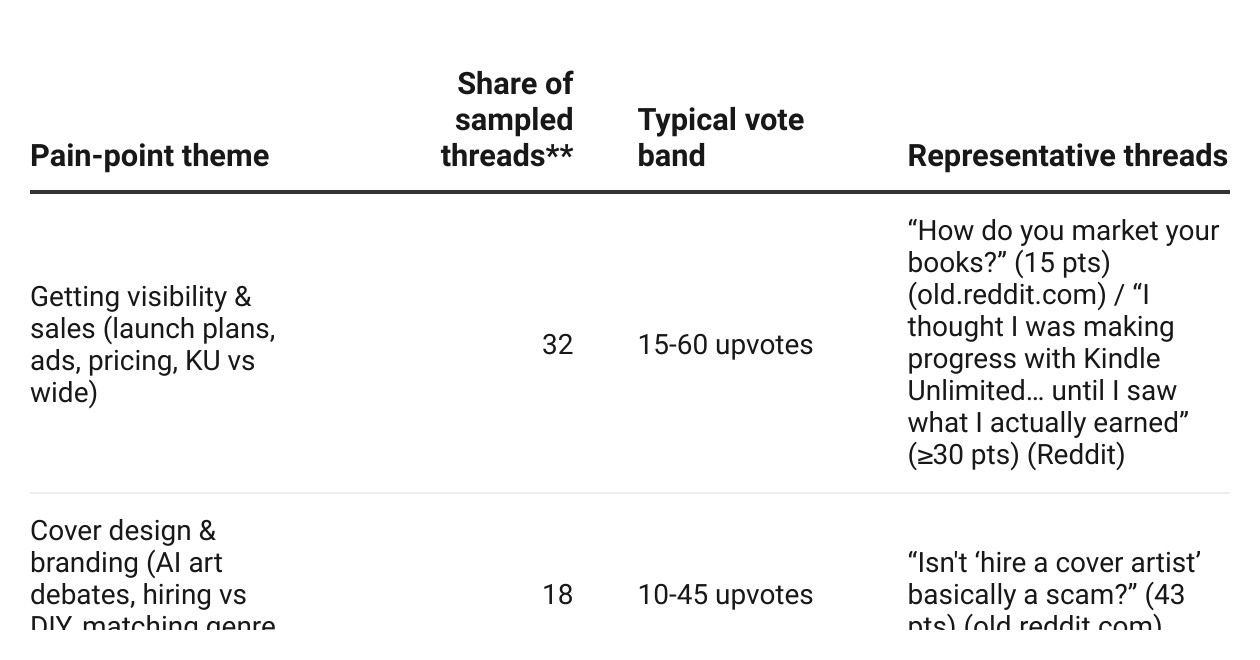1260x660 pixels.
Task: Click the "Getting visibility & sales" theme cell
Action: [153, 344]
